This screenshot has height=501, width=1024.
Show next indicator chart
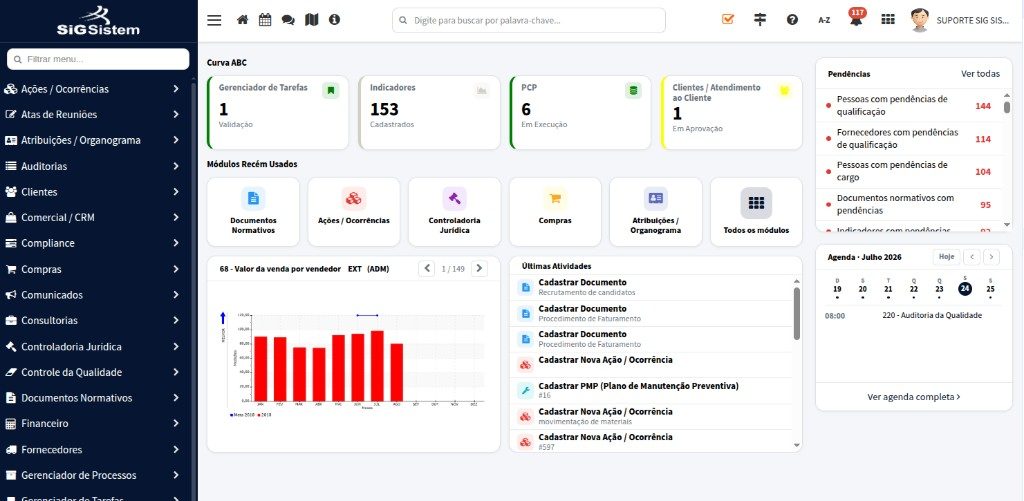coord(479,268)
